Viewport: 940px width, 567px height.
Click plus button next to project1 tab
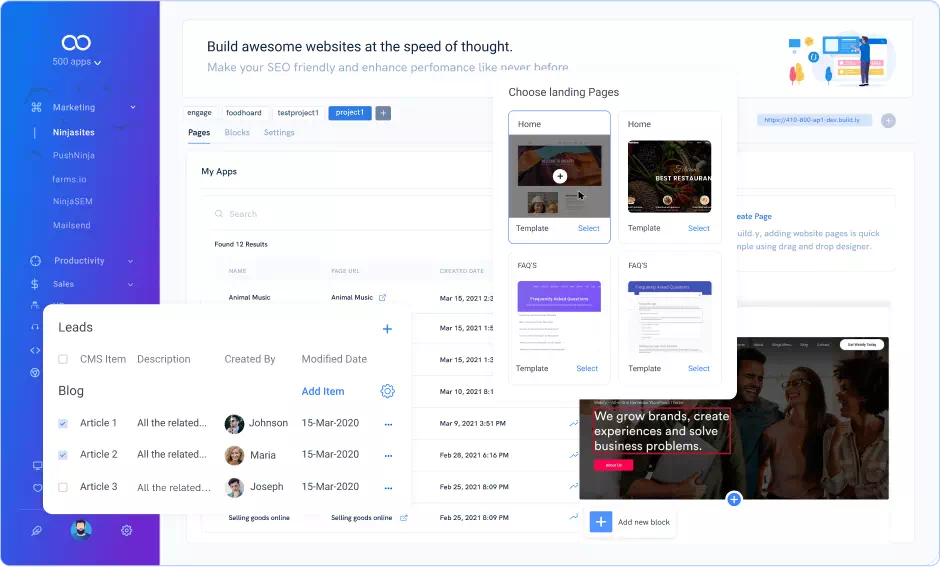point(383,113)
